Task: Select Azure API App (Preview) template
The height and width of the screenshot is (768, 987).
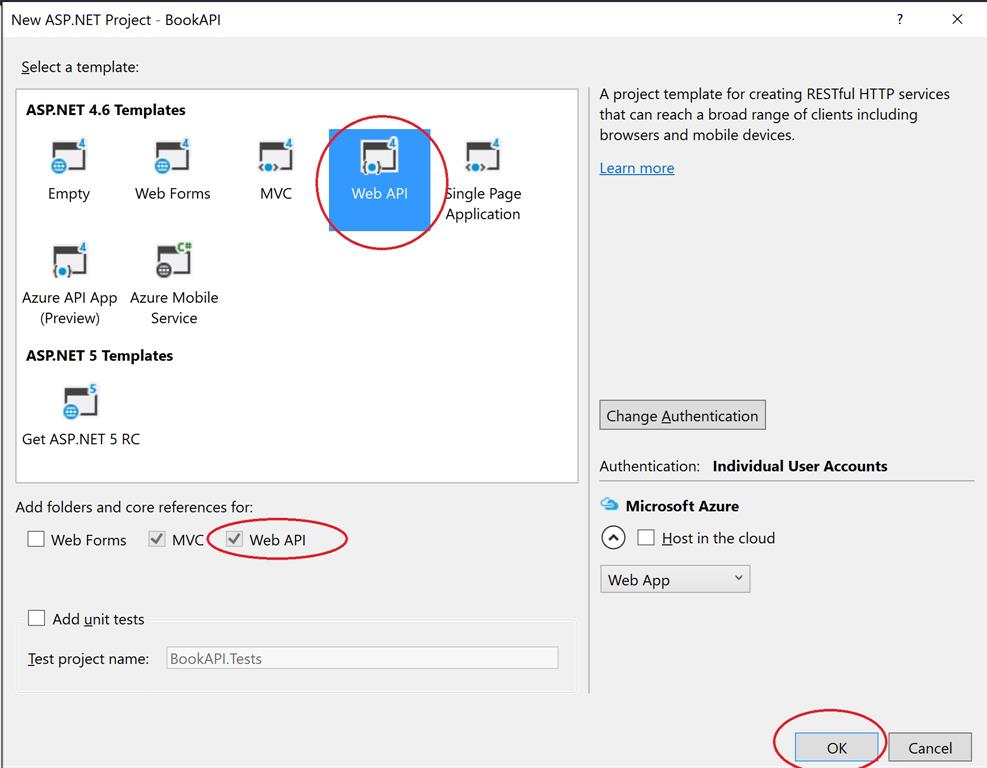Action: tap(69, 262)
